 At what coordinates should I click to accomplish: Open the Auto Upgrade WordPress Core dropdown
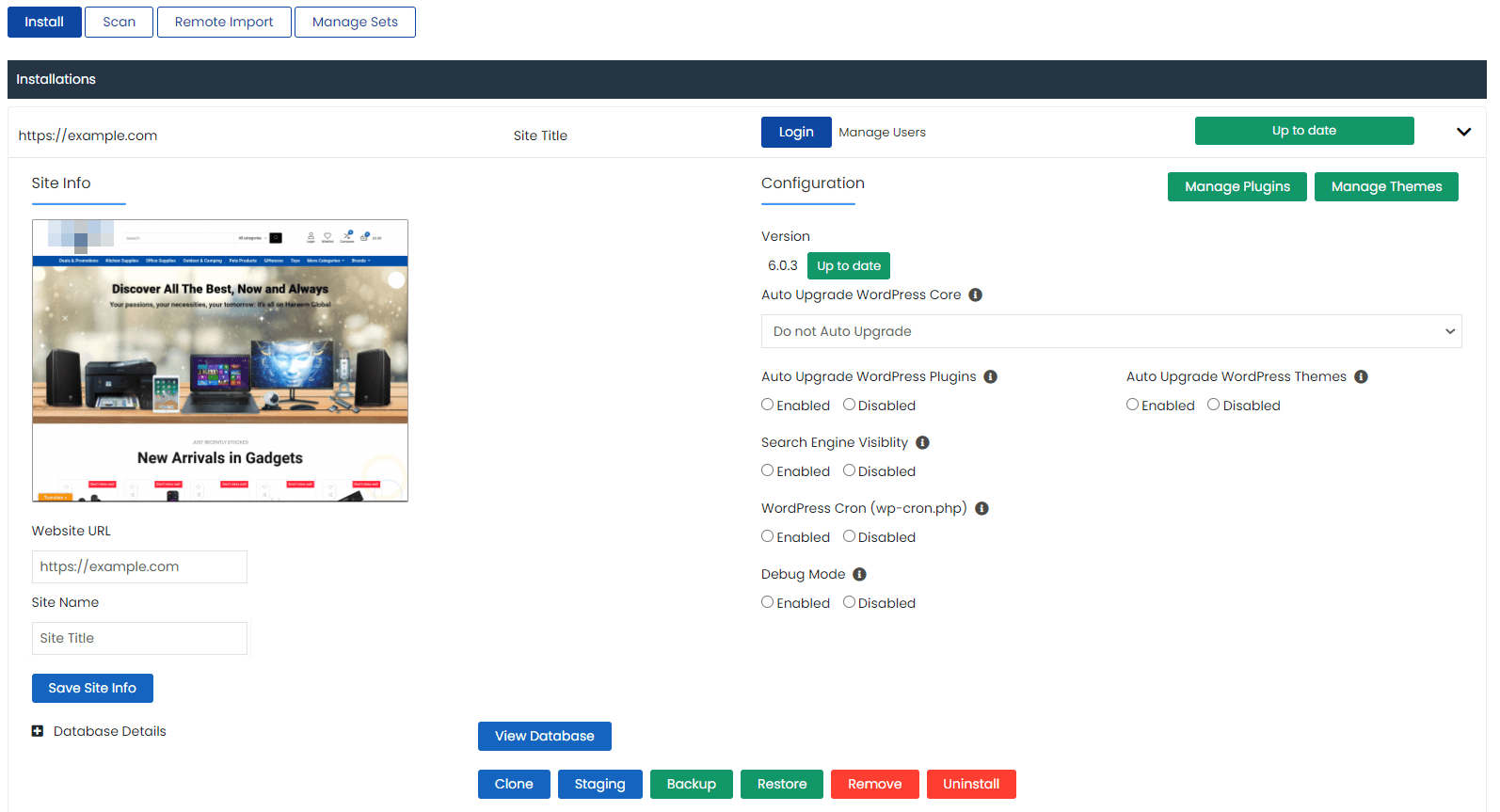(x=1111, y=331)
